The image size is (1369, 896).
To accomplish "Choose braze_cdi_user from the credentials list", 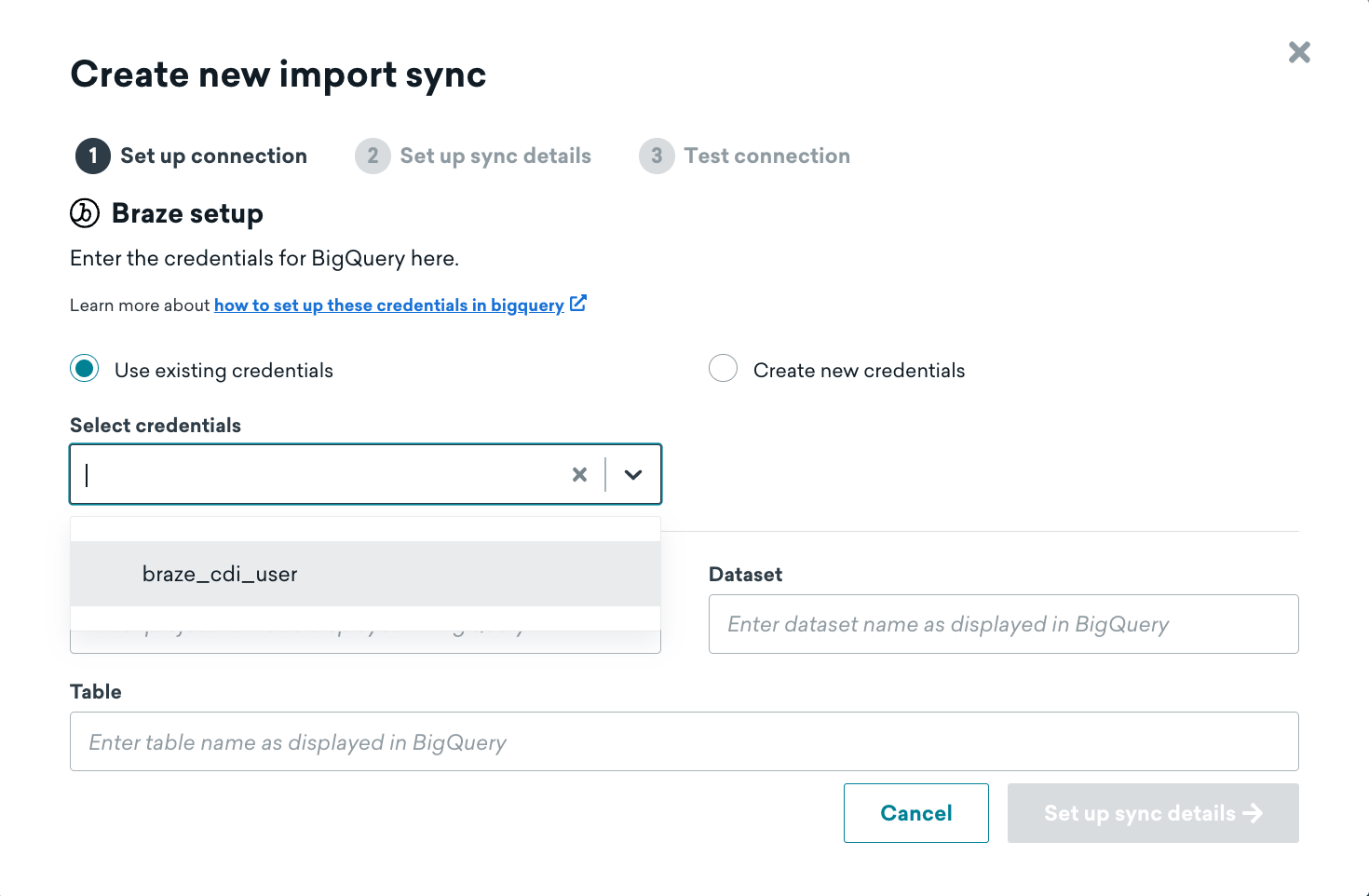I will 220,574.
